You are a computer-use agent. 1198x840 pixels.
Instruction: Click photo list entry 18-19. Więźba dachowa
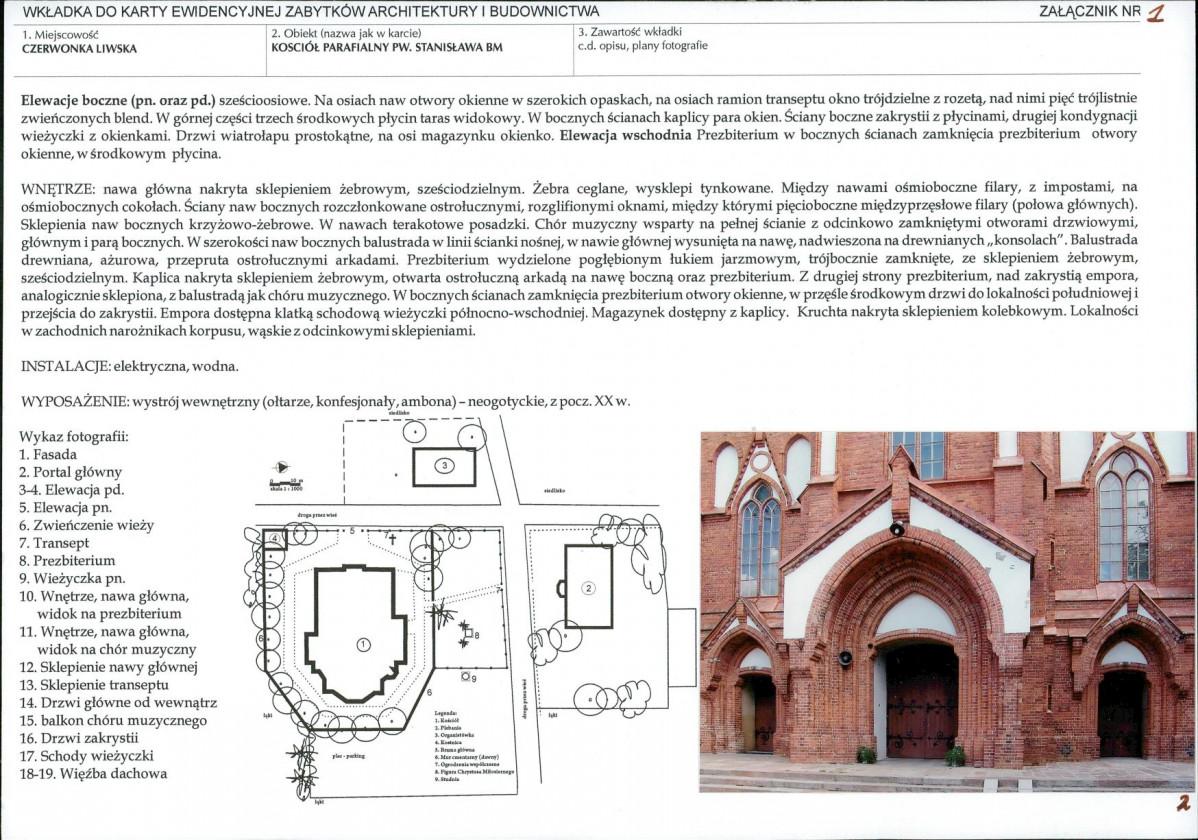pyautogui.click(x=93, y=773)
